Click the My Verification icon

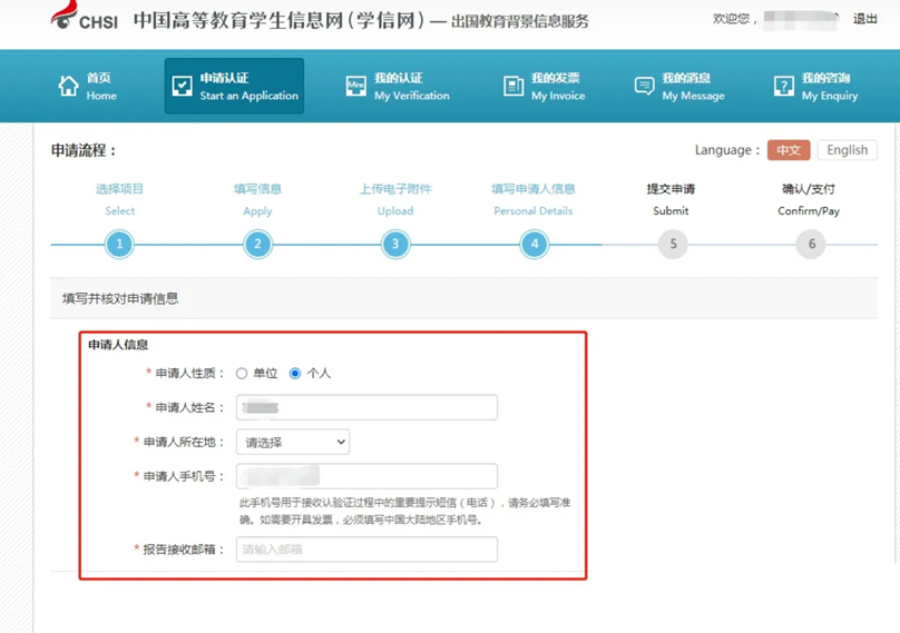[356, 86]
